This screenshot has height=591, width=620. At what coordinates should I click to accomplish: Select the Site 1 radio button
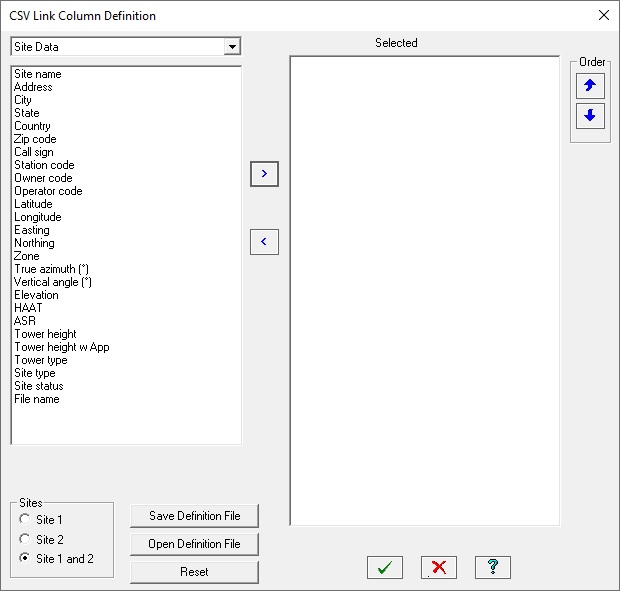[25, 519]
